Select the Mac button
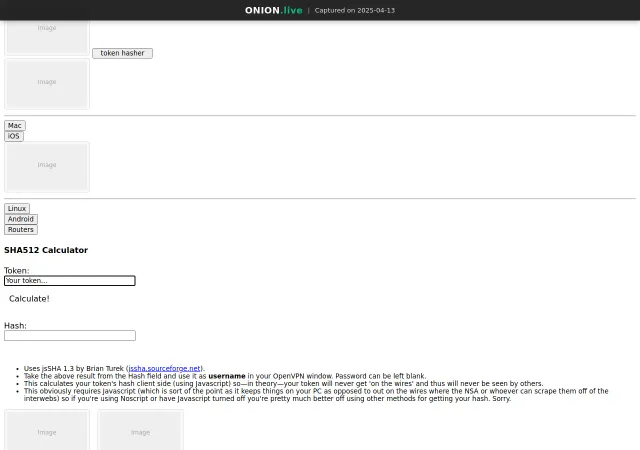 15,125
